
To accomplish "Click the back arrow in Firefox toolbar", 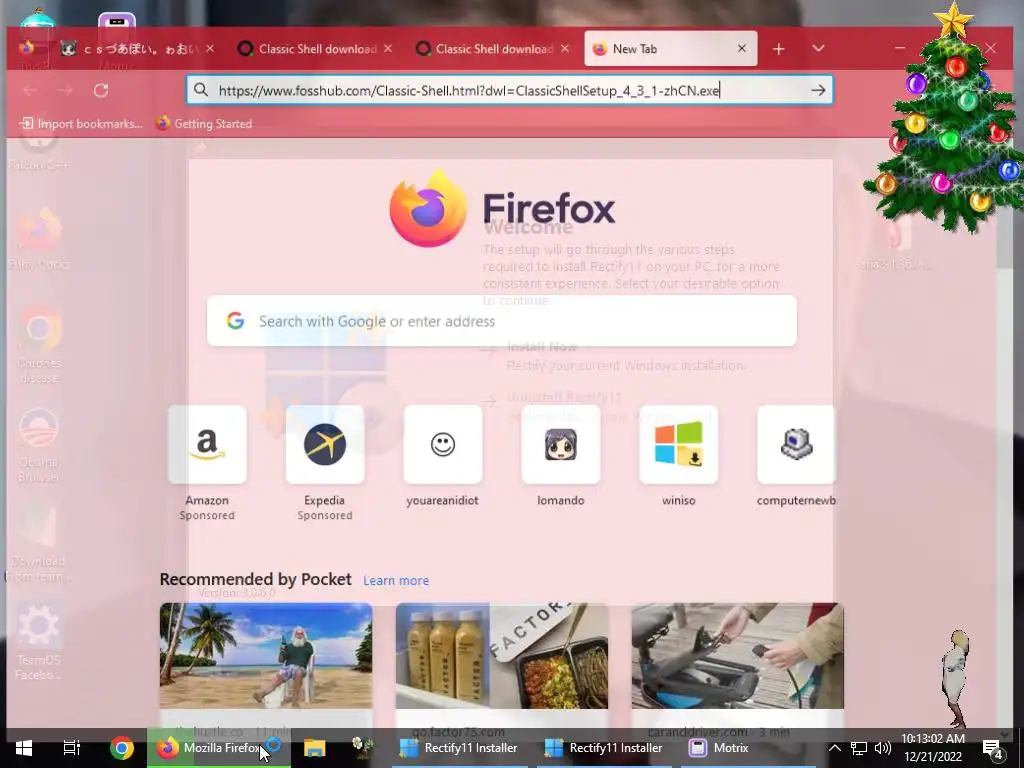I will click(30, 90).
